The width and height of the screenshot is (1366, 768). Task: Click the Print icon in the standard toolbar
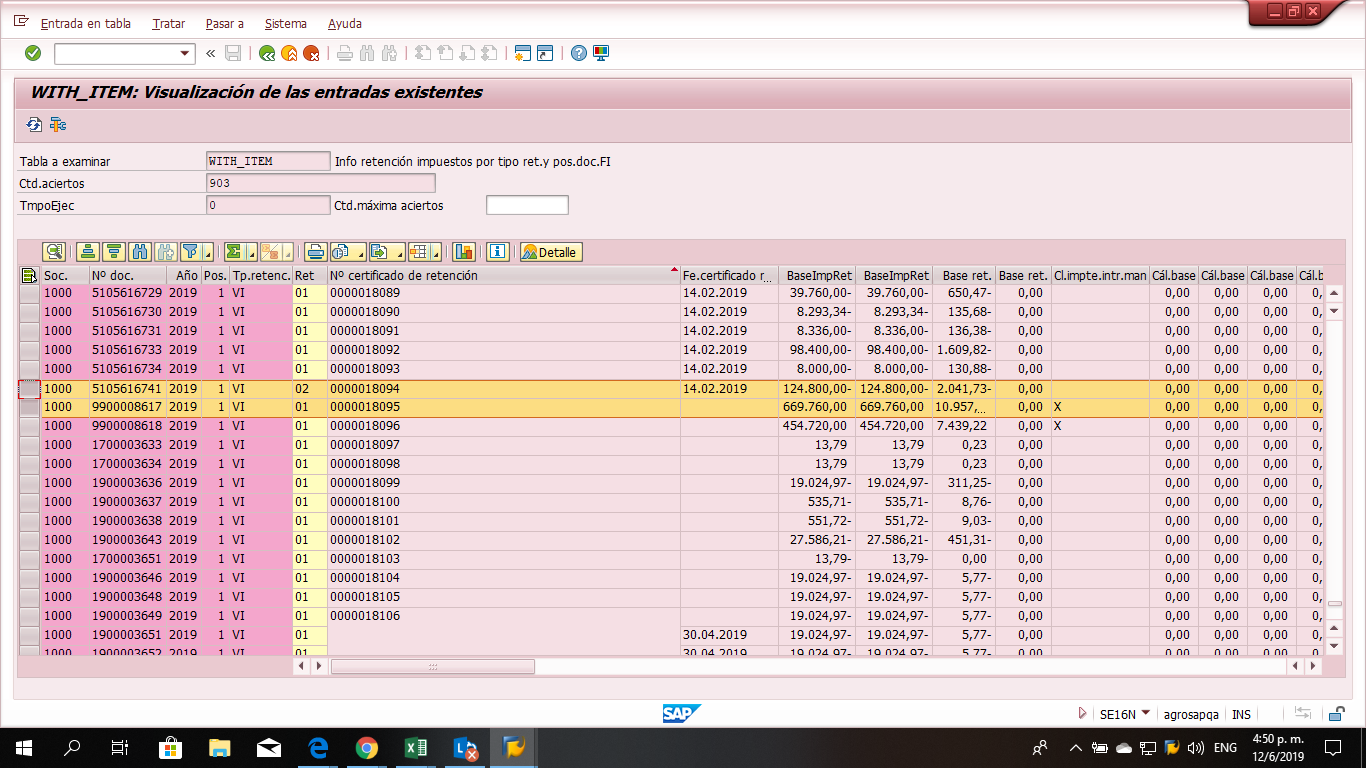coord(345,53)
